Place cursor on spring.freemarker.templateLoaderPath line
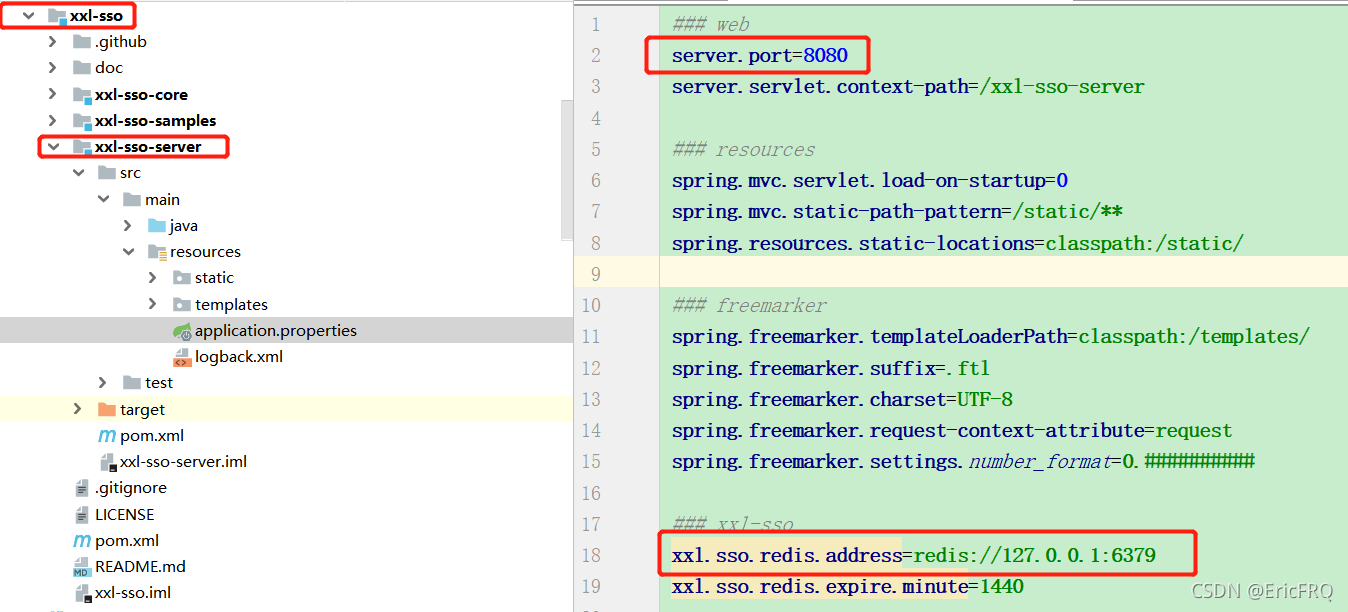1348x612 pixels. coord(991,337)
